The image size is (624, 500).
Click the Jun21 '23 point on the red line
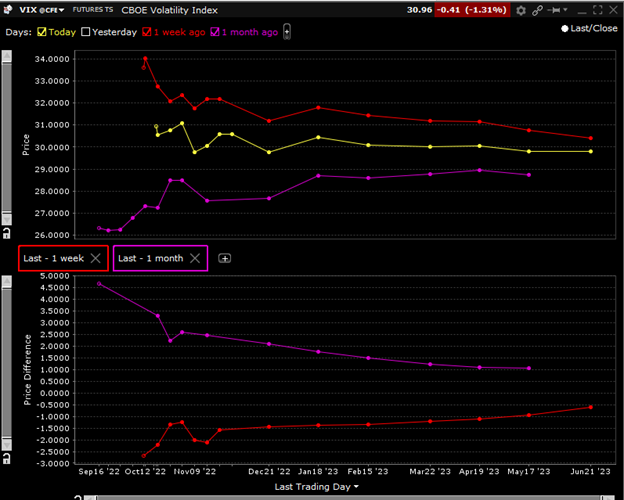[591, 138]
